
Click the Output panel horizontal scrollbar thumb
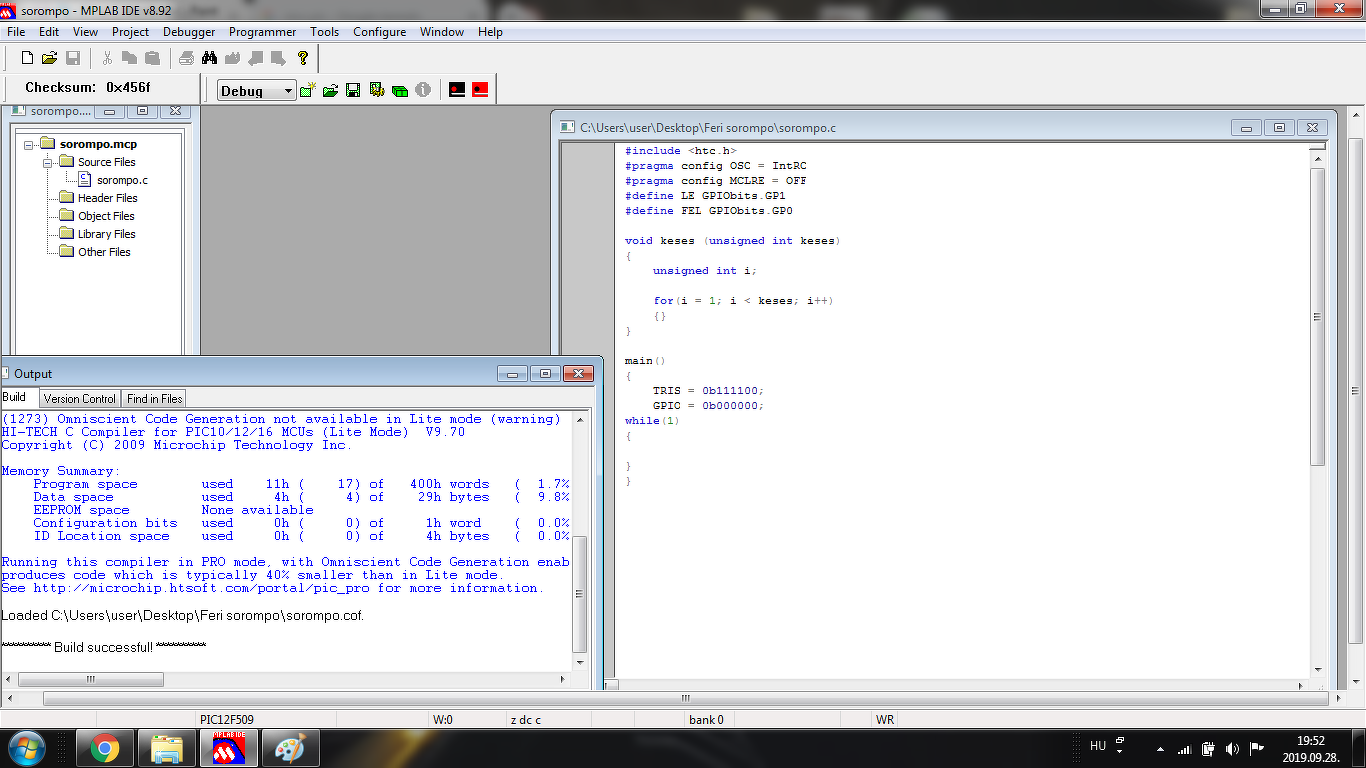(x=90, y=679)
